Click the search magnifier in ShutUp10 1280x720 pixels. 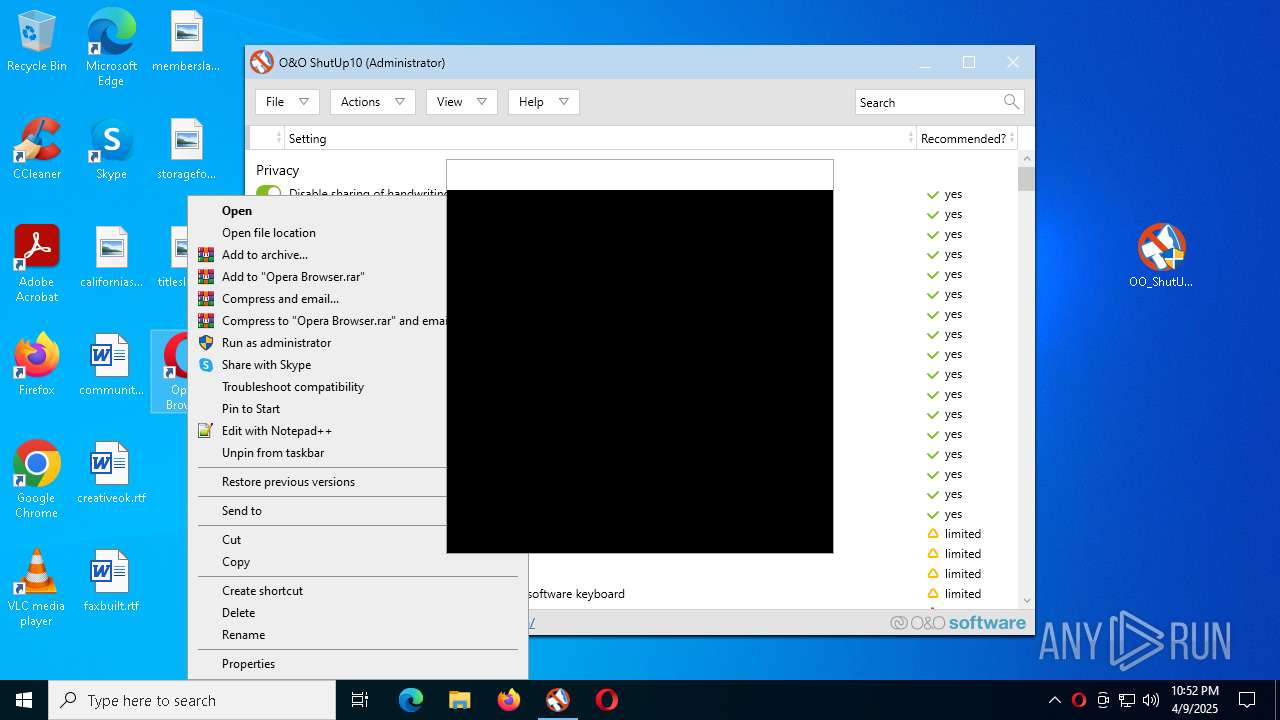pos(1011,102)
